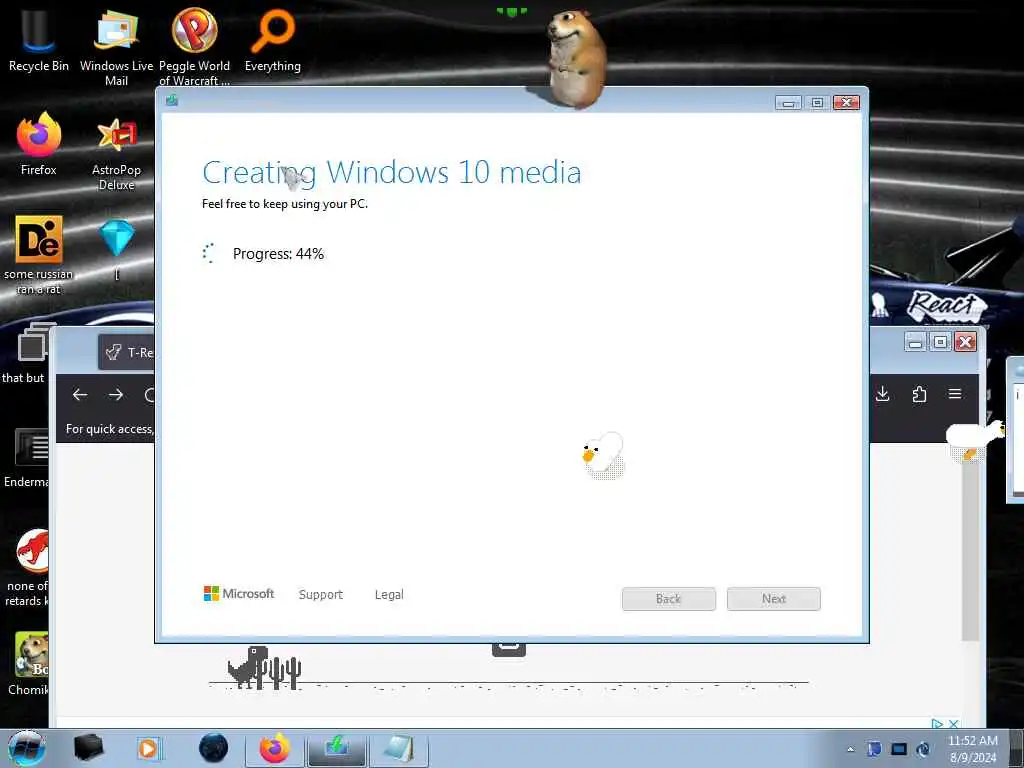Switch to the T-Rex tab in Firefox
This screenshot has width=1024, height=768.
click(127, 353)
